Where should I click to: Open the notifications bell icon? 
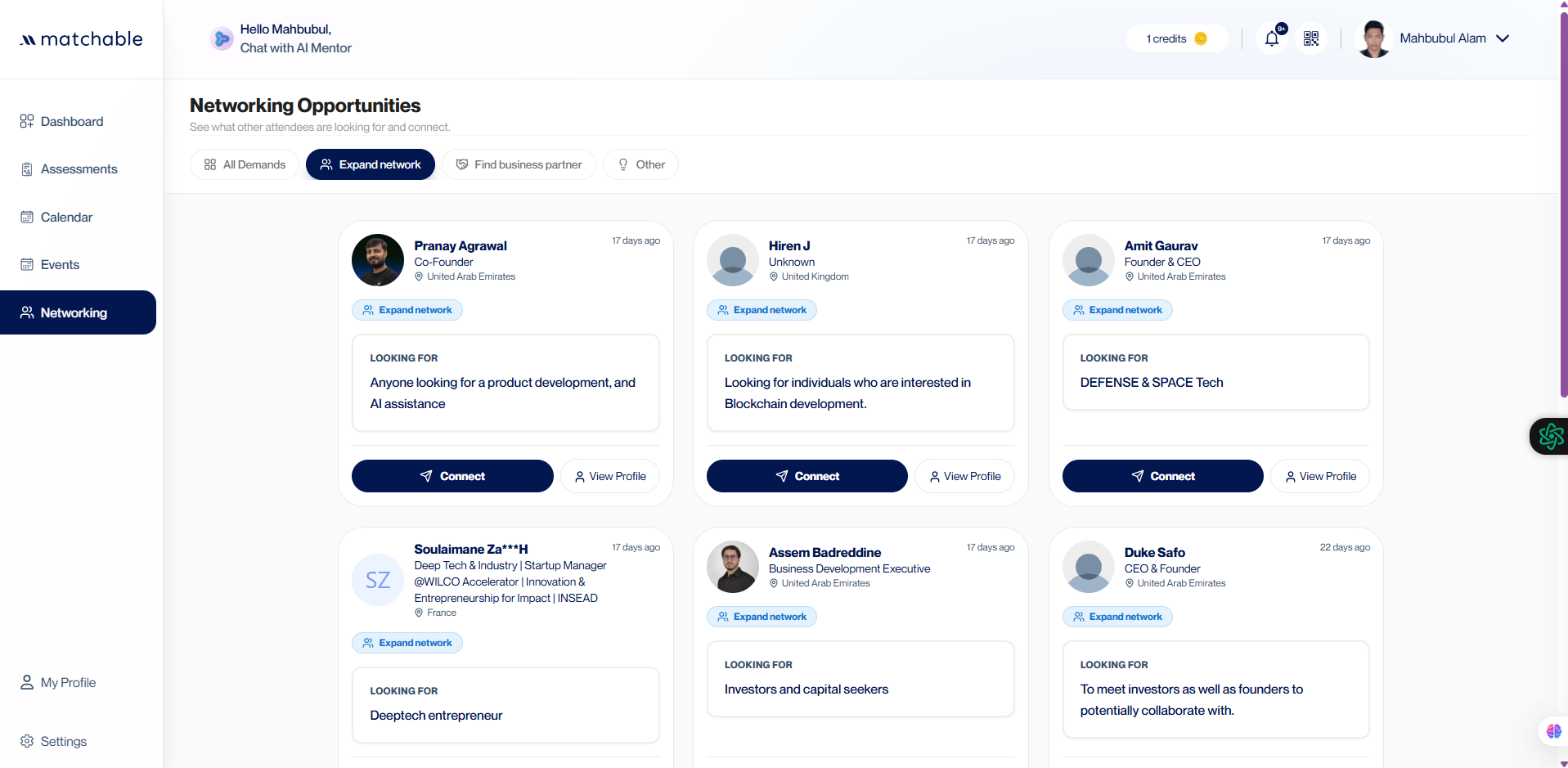[1271, 38]
